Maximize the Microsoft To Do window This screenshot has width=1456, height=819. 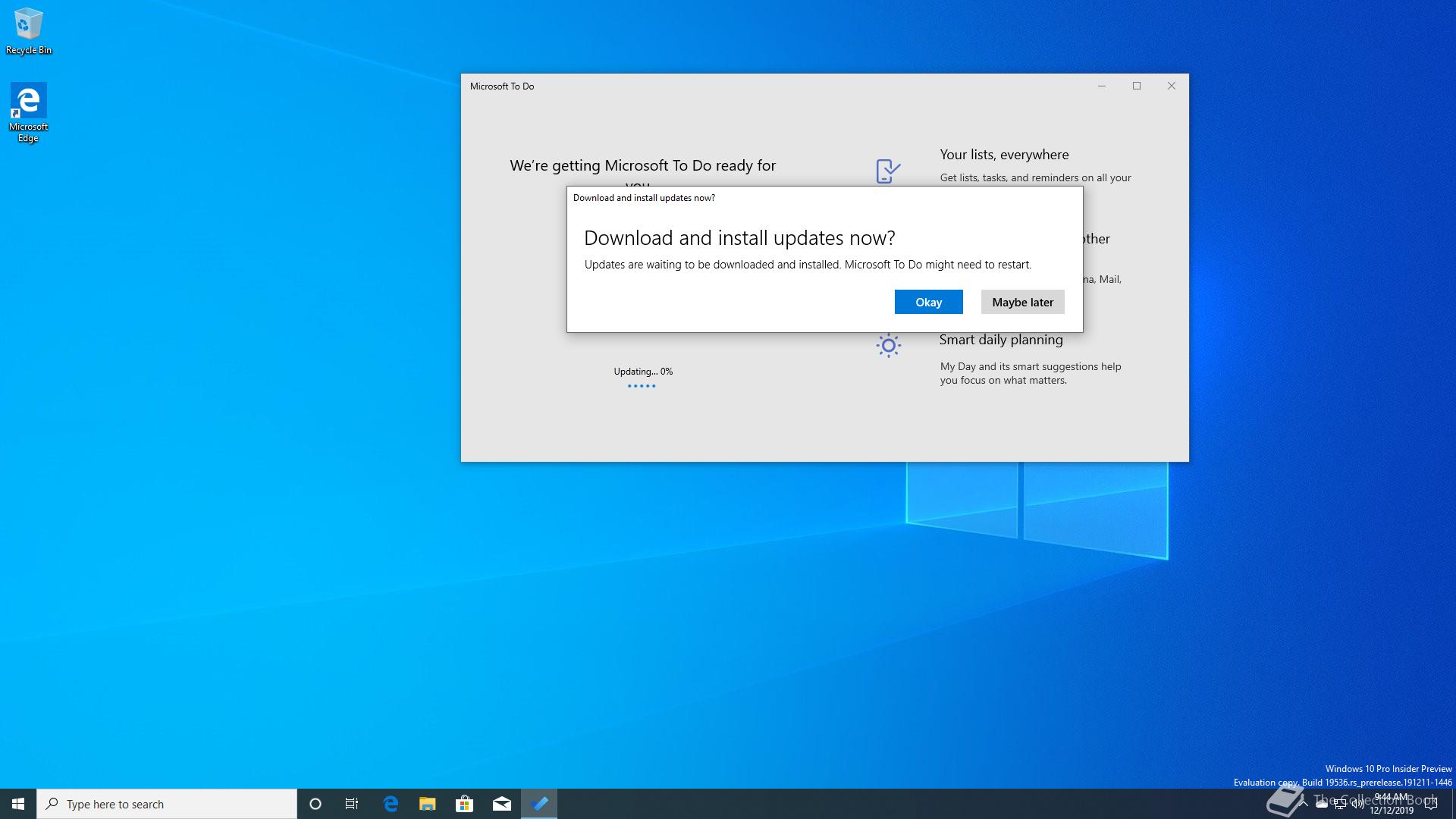click(x=1137, y=86)
